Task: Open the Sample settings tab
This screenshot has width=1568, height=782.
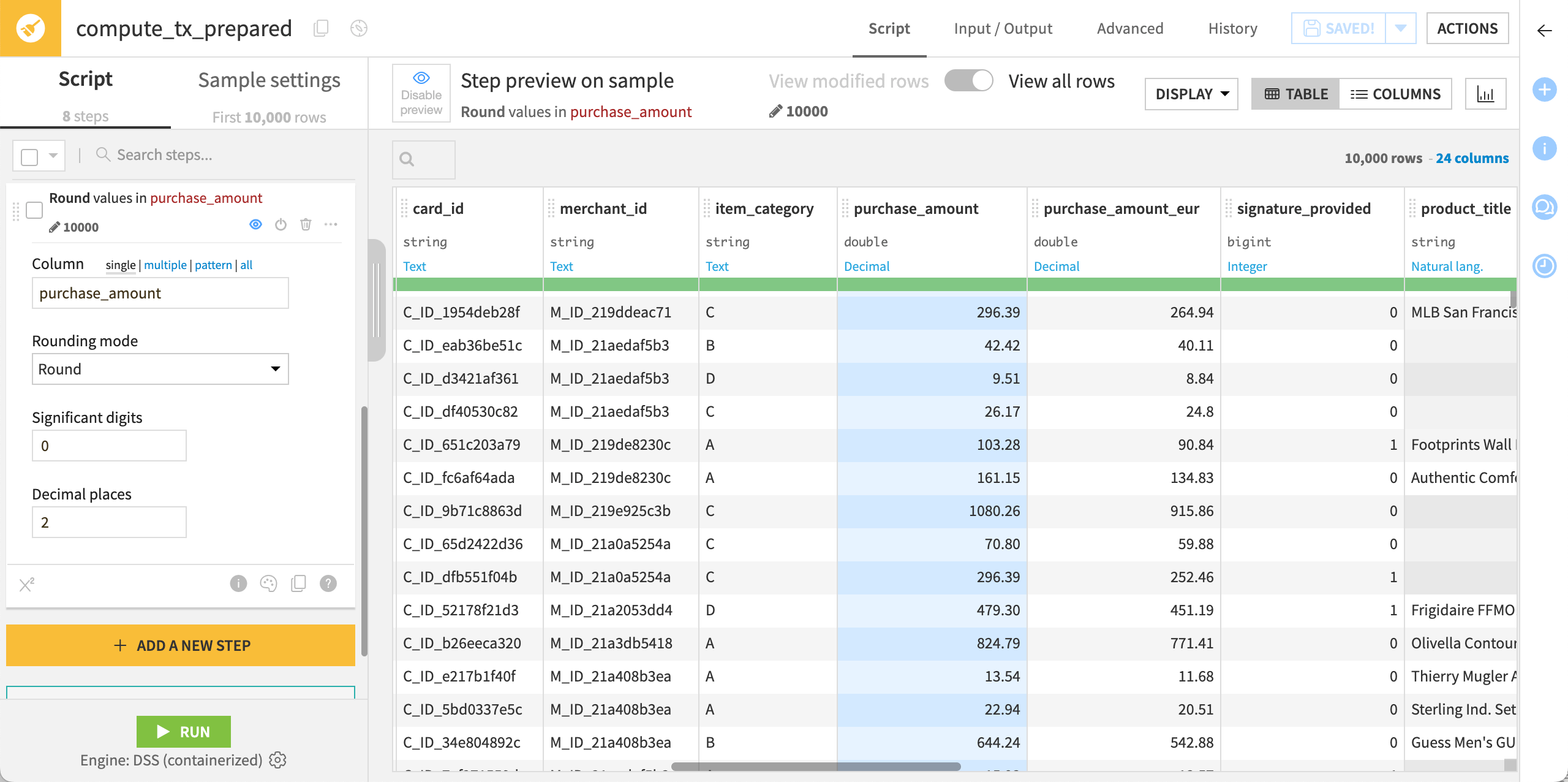Action: click(x=269, y=80)
